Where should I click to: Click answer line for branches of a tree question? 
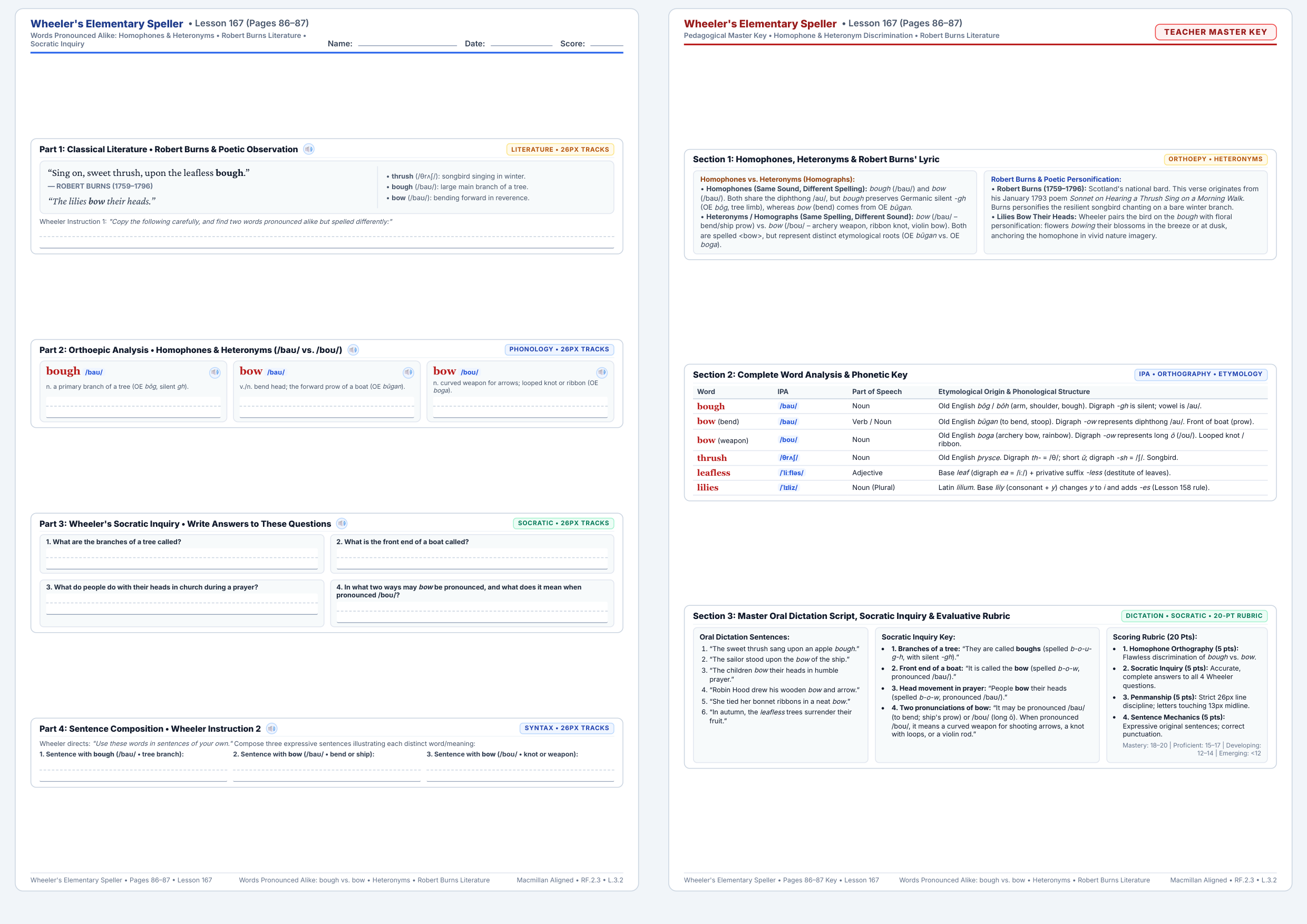click(182, 559)
